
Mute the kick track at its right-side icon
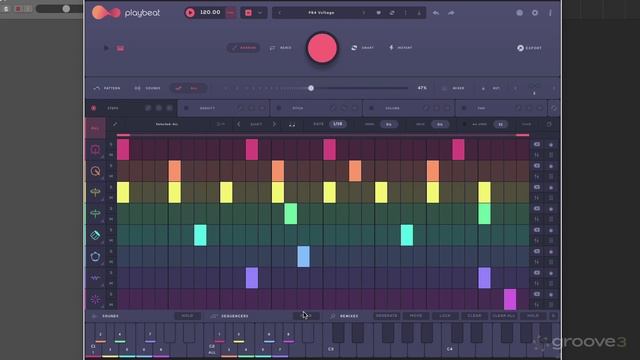[537, 144]
